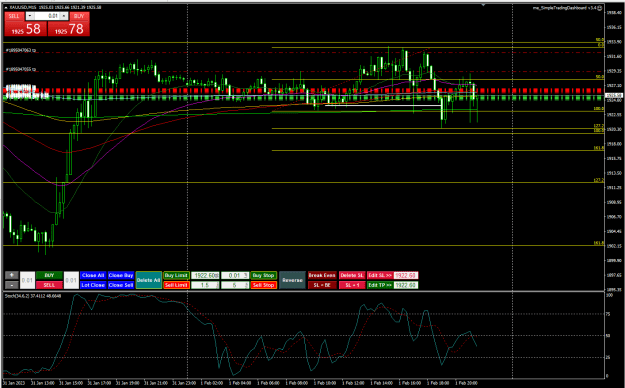The image size is (625, 388).
Task: Click the SL = BE button
Action: [x=322, y=285]
